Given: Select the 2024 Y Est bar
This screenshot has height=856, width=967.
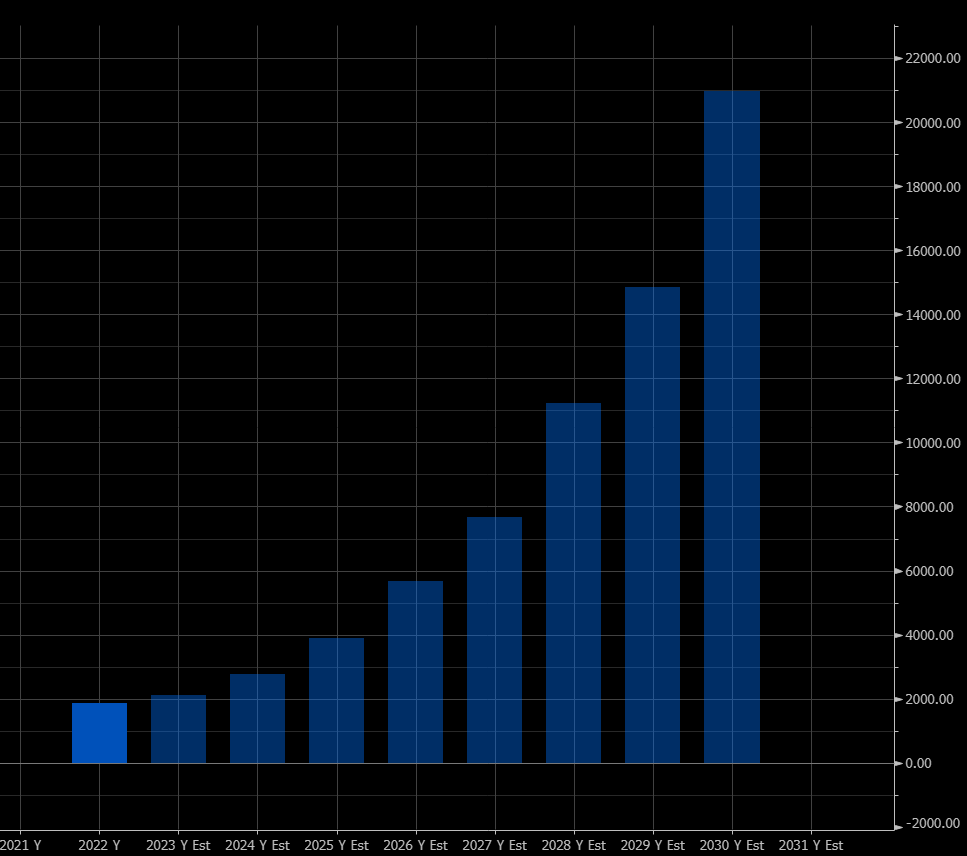Looking at the screenshot, I should pos(257,718).
